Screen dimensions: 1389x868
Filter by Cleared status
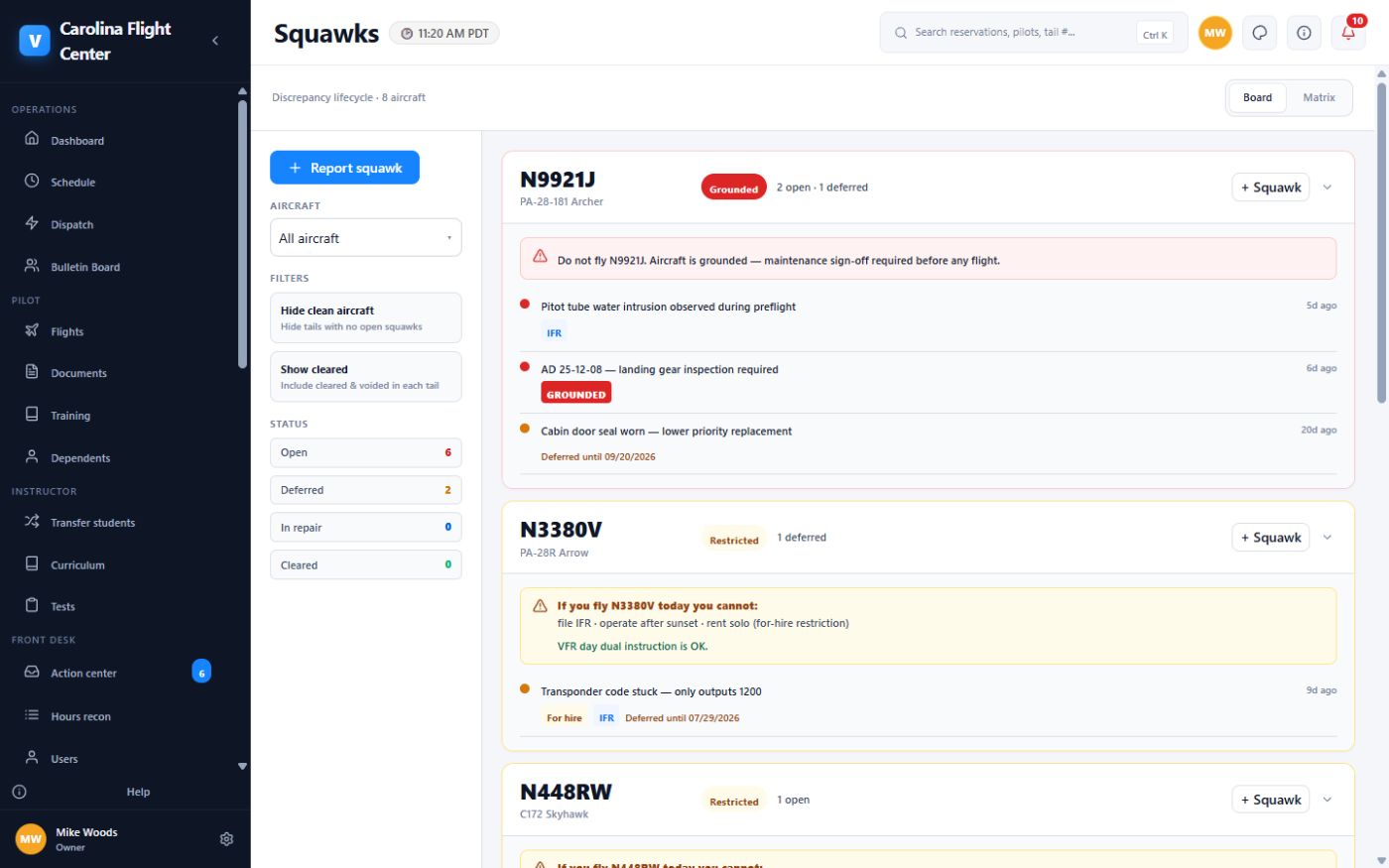tap(365, 565)
